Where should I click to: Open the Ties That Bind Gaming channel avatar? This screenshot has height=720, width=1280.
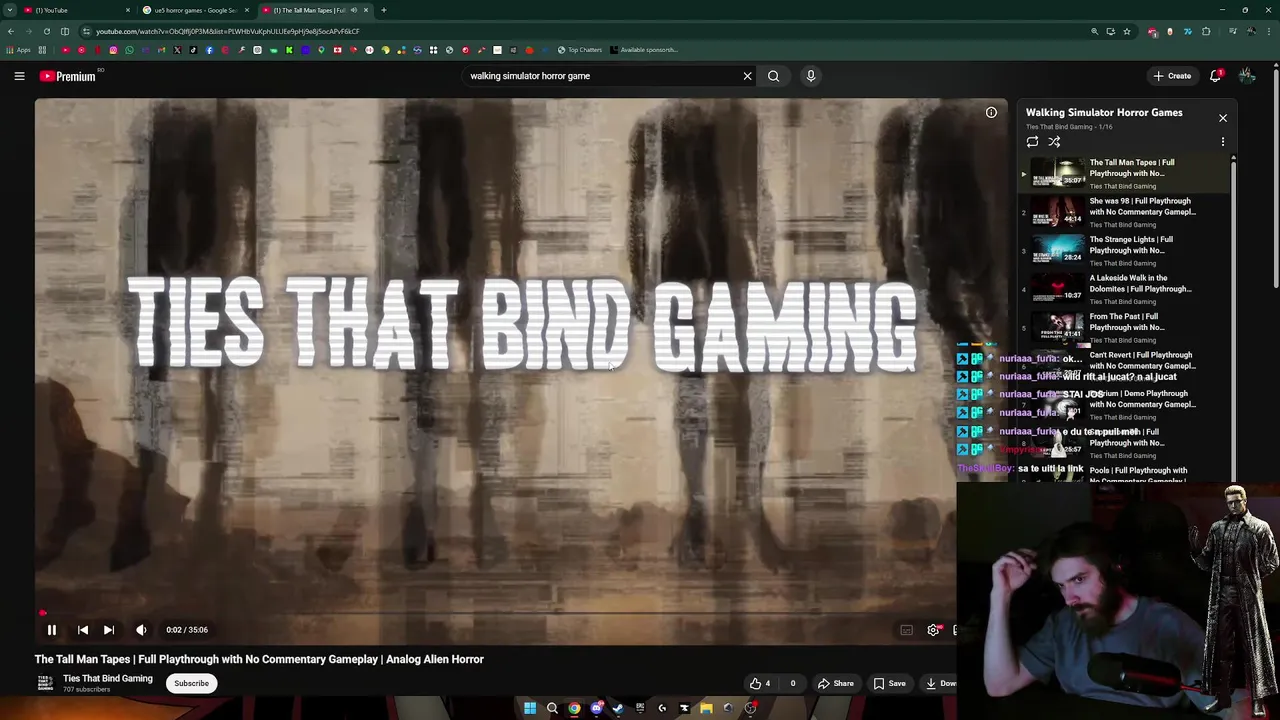point(45,683)
